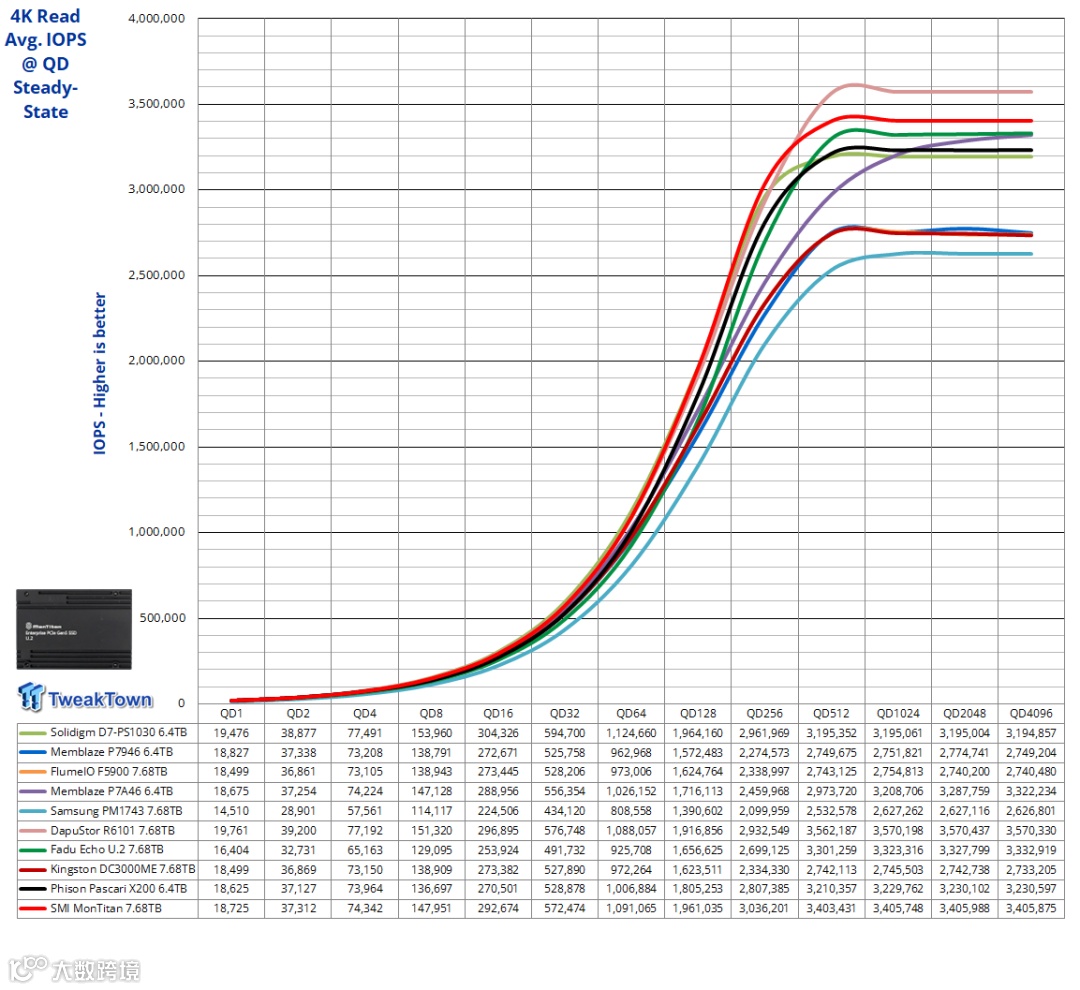1080x990 pixels.
Task: Click Fadu Echo QD4096 value 3,332,919
Action: (x=1031, y=850)
